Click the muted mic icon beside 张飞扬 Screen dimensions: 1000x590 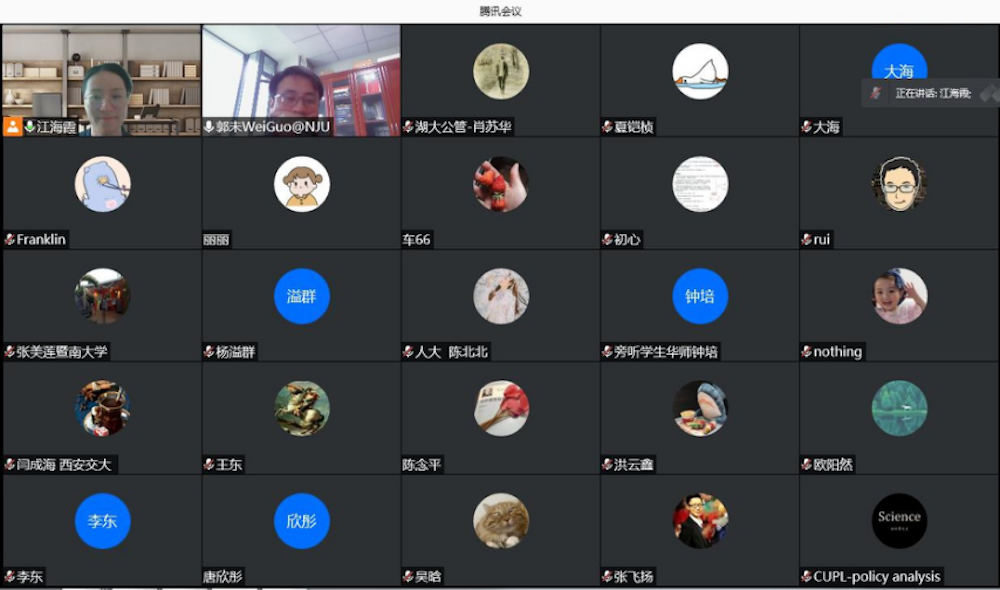[x=607, y=577]
